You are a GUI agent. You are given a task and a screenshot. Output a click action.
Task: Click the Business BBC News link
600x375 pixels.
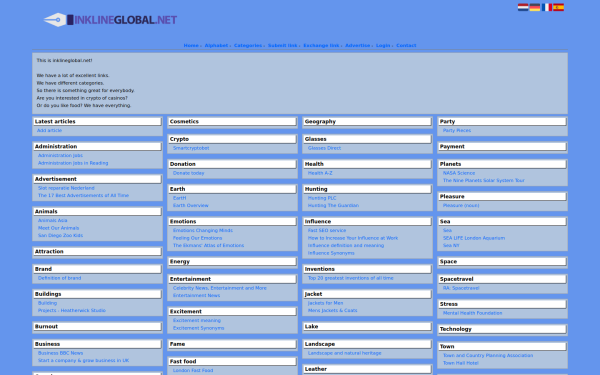click(x=60, y=353)
